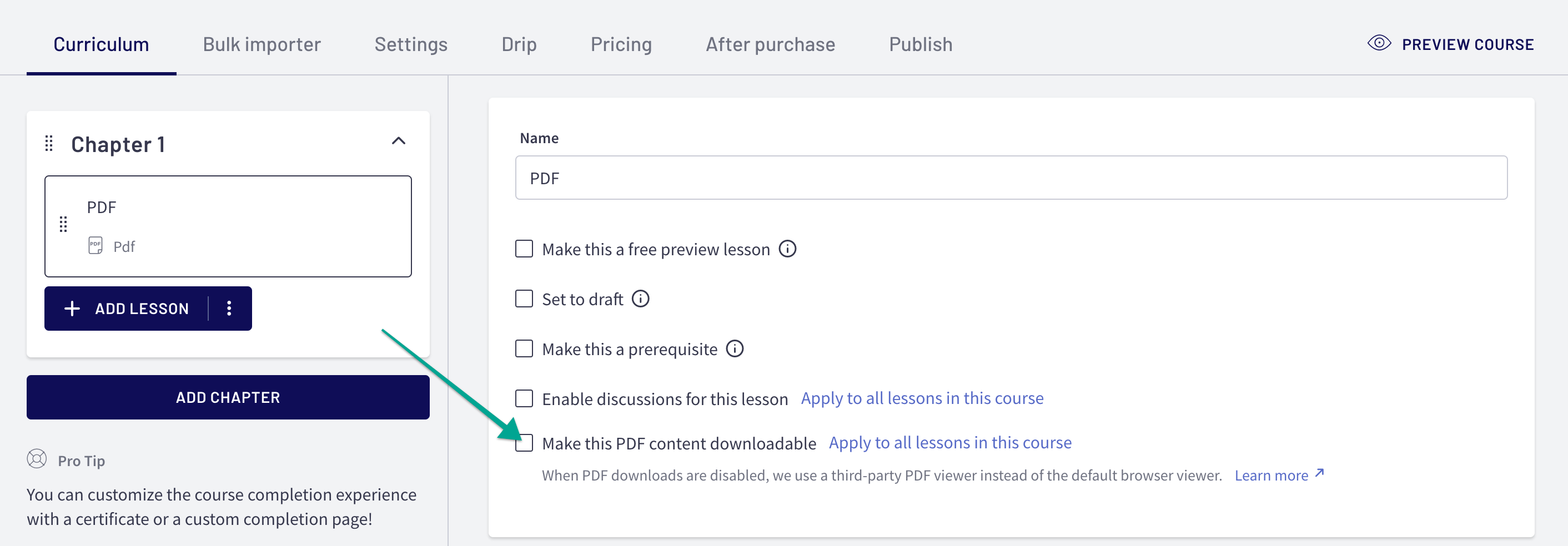1568x546 pixels.
Task: Click the info icon beside Make this a prerequisite
Action: tap(735, 348)
